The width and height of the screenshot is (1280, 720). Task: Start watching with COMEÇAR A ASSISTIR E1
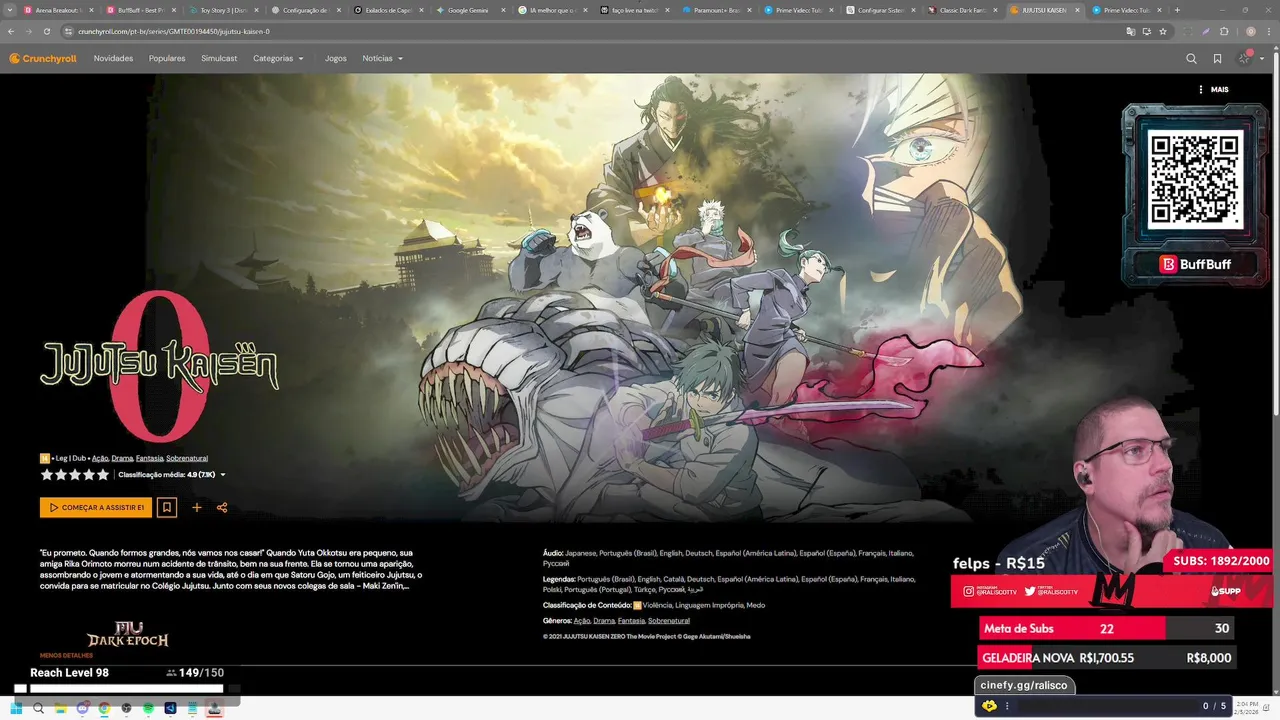pos(96,507)
